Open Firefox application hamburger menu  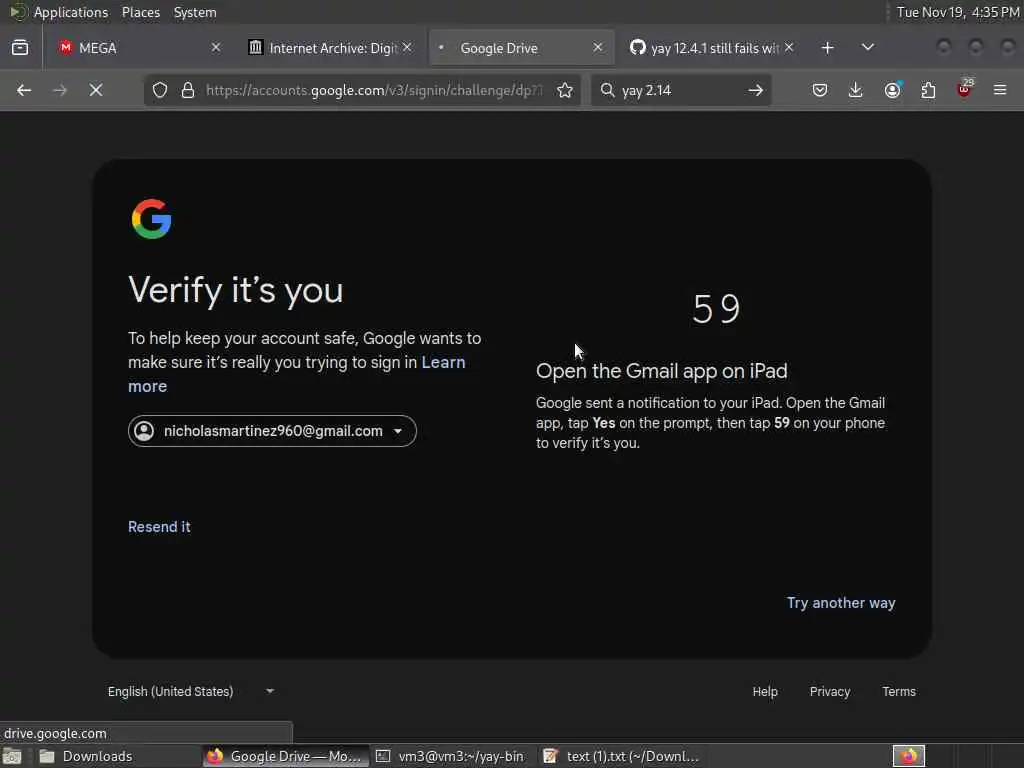tap(1000, 90)
